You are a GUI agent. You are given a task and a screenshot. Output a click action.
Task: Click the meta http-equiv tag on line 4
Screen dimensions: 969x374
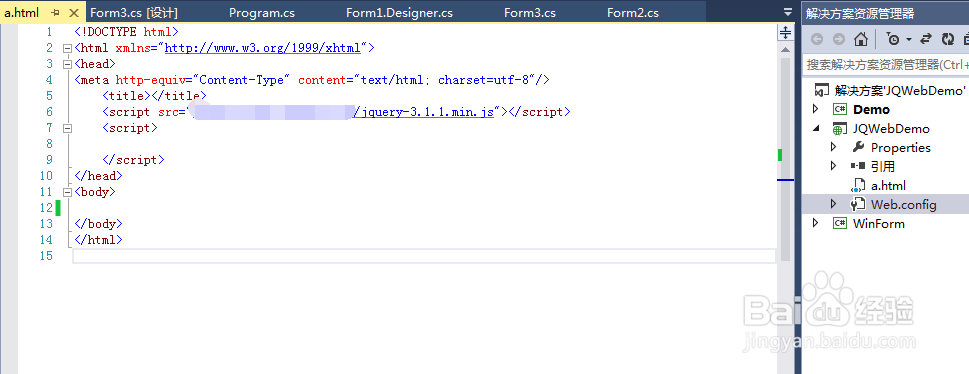tap(311, 80)
